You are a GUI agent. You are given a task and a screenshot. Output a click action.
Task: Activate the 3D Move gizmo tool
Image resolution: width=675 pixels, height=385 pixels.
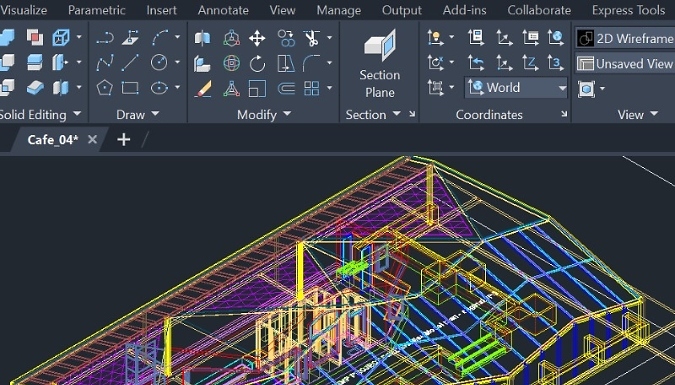coord(232,38)
